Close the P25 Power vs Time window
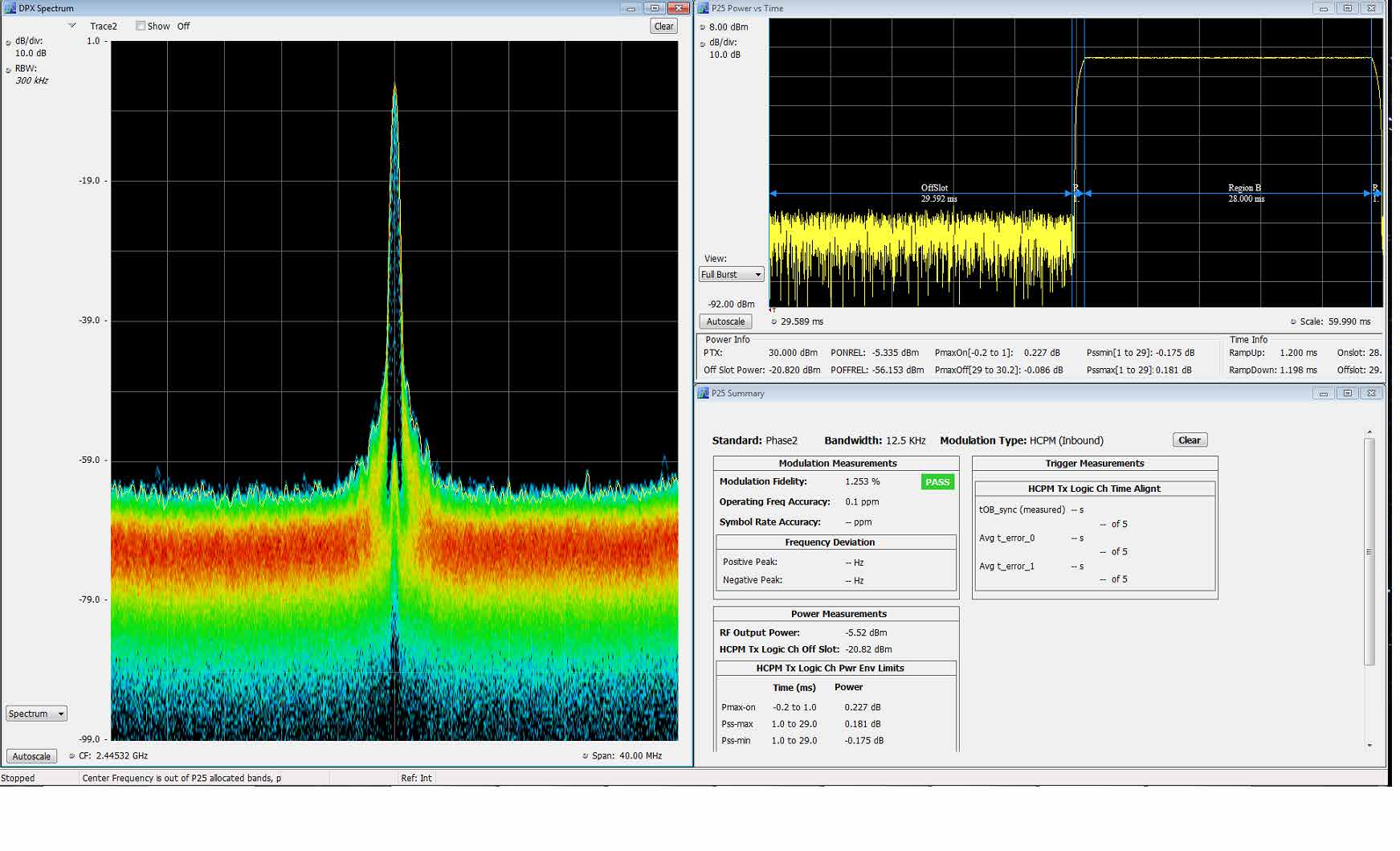This screenshot has height=851, width=1400. [x=1372, y=8]
